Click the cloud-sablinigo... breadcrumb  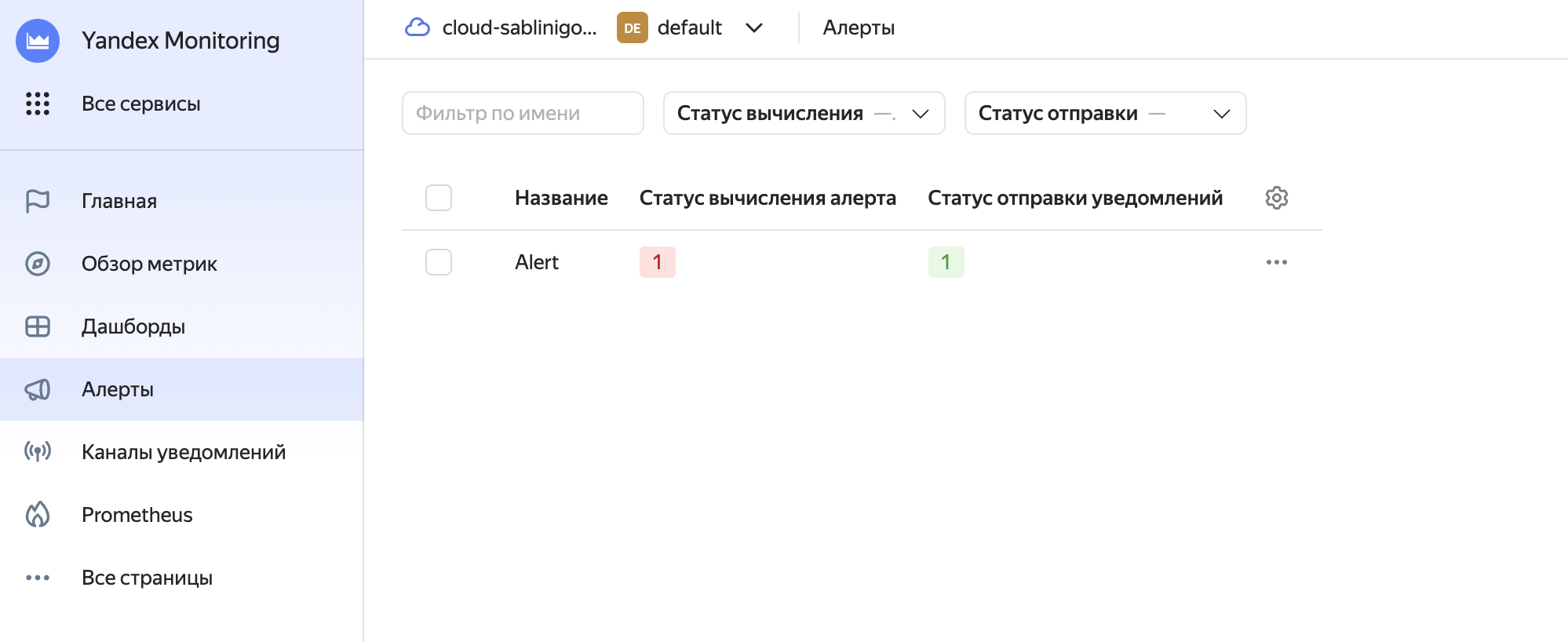tap(520, 27)
